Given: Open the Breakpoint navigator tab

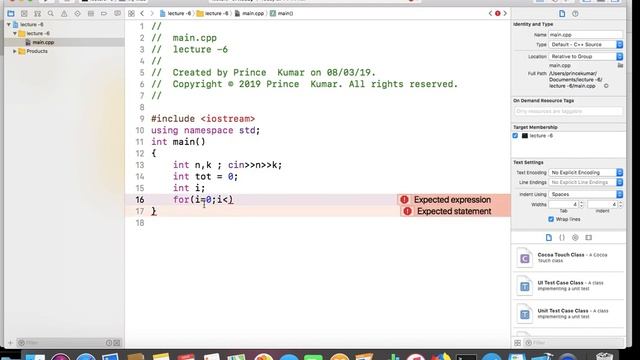Looking at the screenshot, I should [x=104, y=13].
